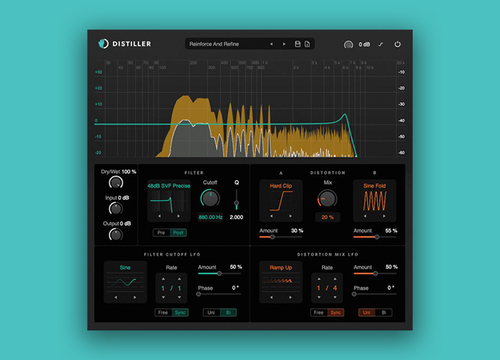
Task: Click the Mix 20 % value field
Action: (327, 217)
